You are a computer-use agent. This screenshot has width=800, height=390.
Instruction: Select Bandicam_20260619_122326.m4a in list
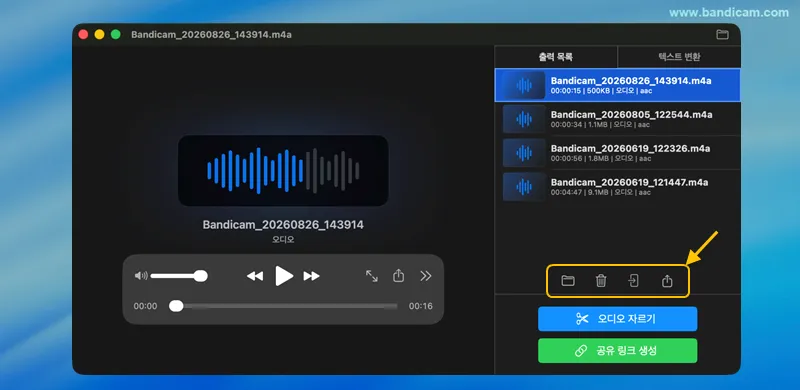coord(618,153)
